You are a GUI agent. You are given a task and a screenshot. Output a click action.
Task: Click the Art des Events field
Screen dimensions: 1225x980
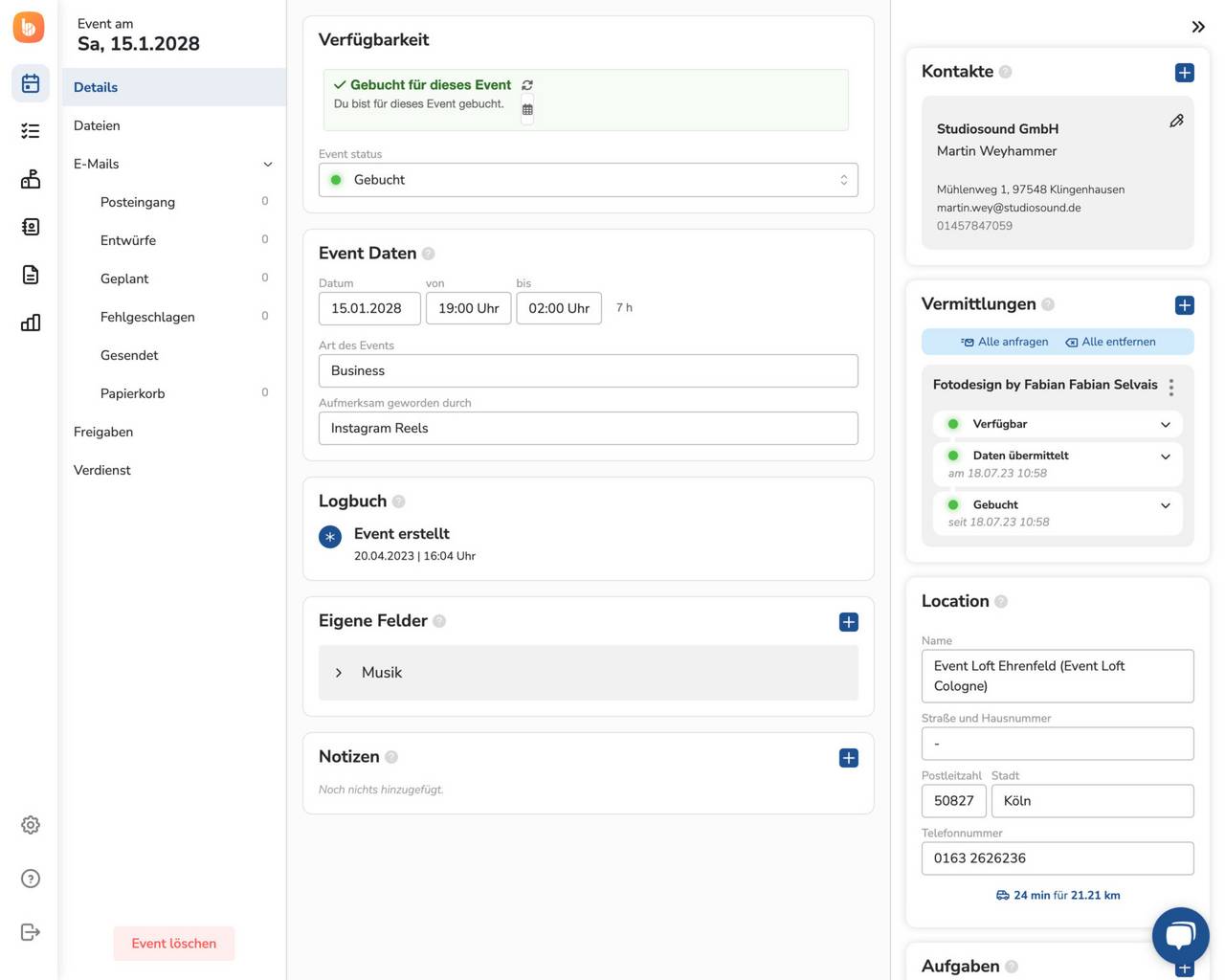click(x=588, y=371)
